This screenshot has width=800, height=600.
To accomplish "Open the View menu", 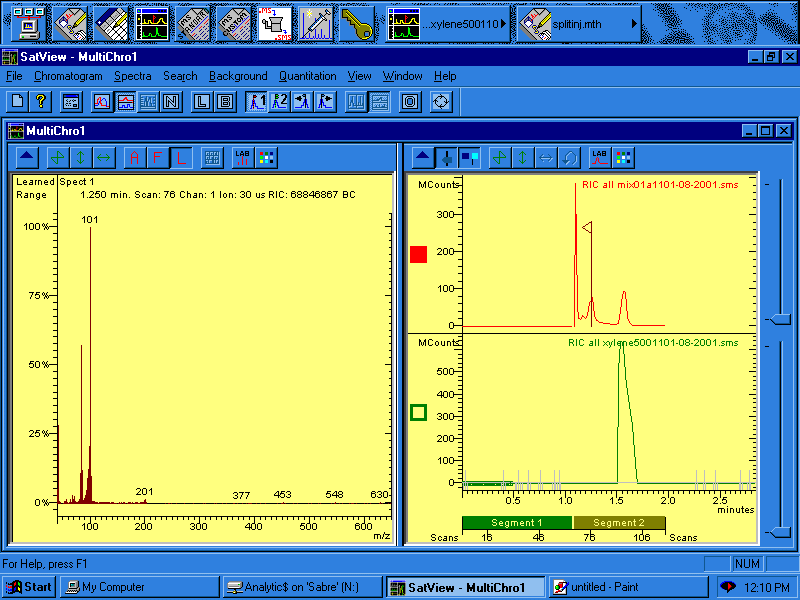I will pyautogui.click(x=359, y=76).
